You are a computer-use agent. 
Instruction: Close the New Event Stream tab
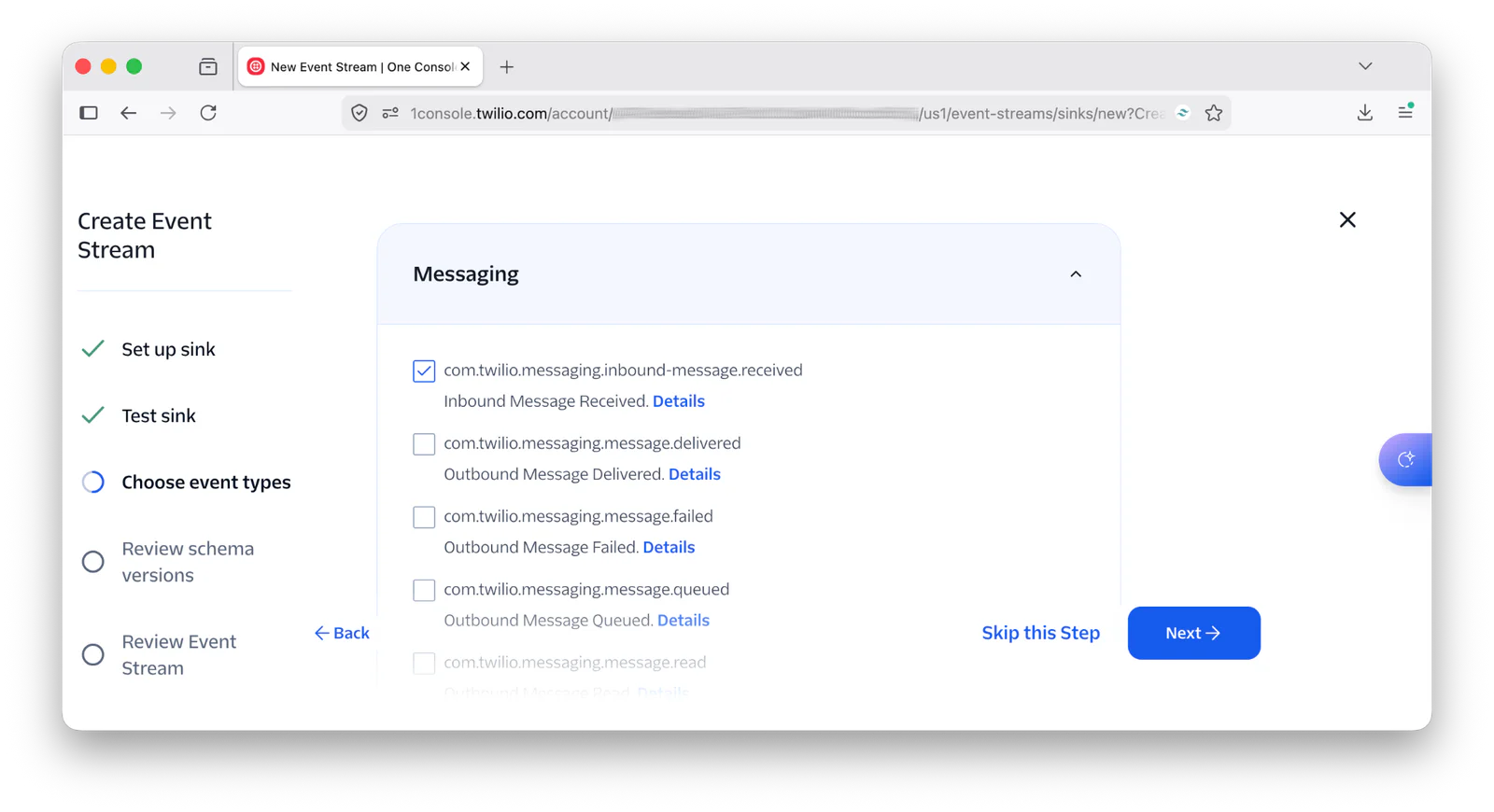pos(465,66)
